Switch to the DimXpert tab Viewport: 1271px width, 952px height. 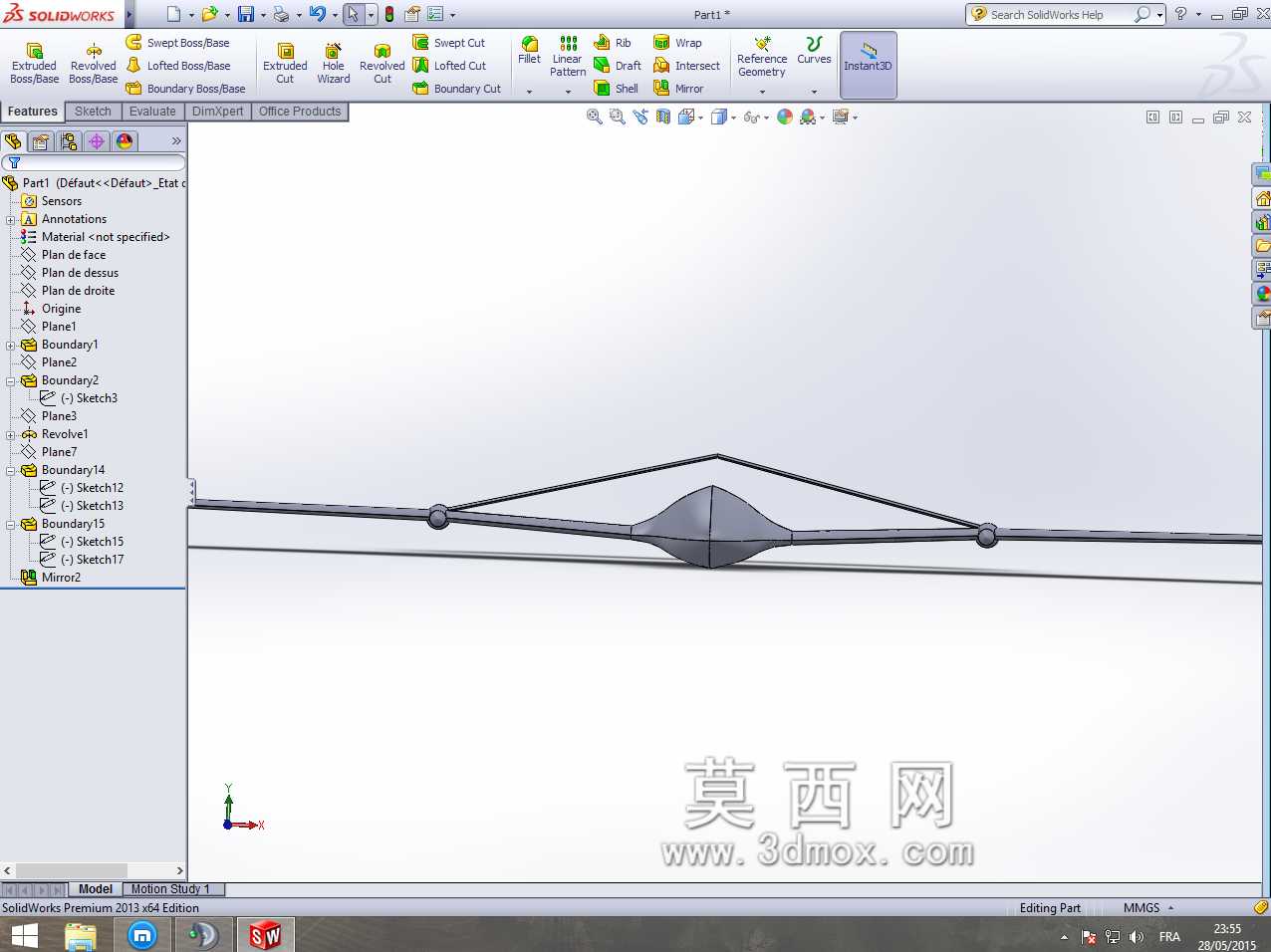(217, 112)
